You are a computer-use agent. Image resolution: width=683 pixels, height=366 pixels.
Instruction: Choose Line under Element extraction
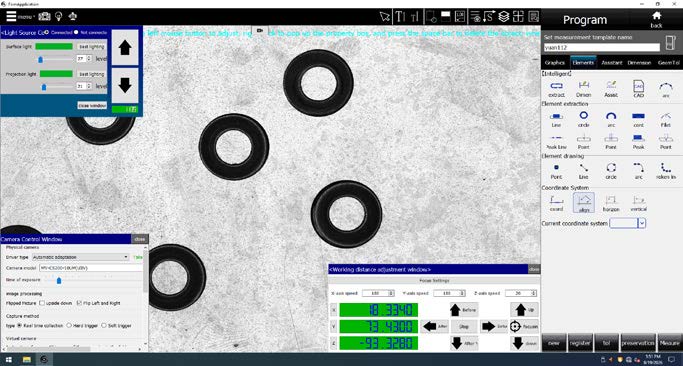coord(556,119)
